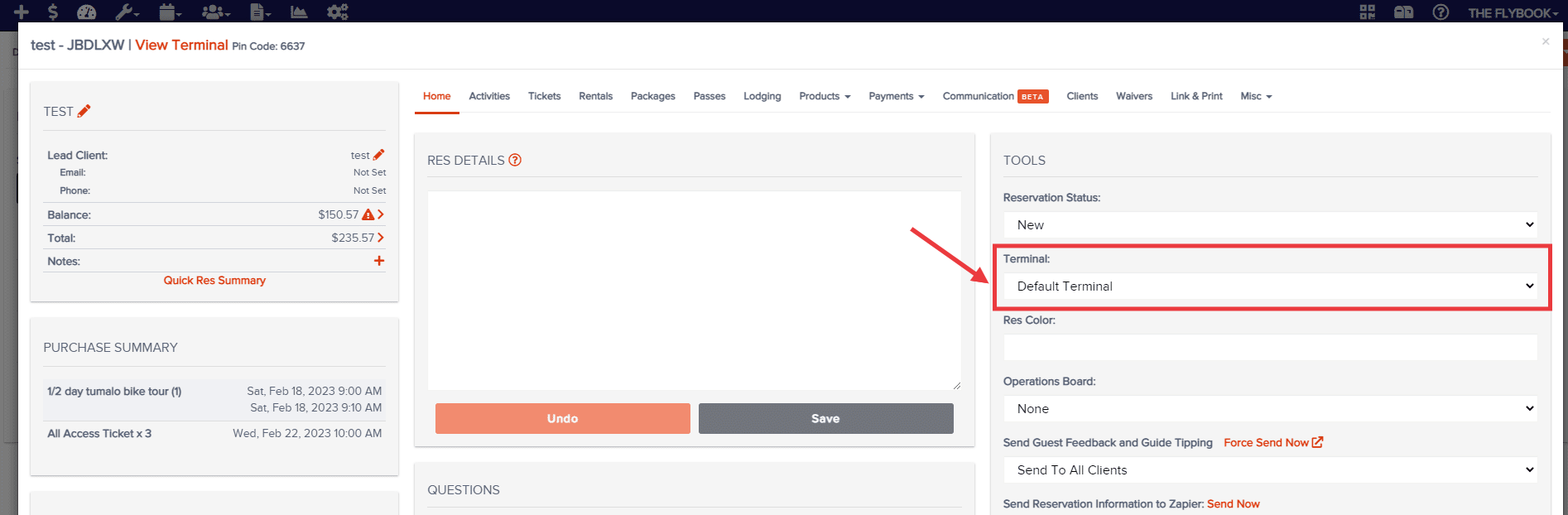The width and height of the screenshot is (1568, 515).
Task: Click the balance warning triangle icon
Action: coord(368,214)
